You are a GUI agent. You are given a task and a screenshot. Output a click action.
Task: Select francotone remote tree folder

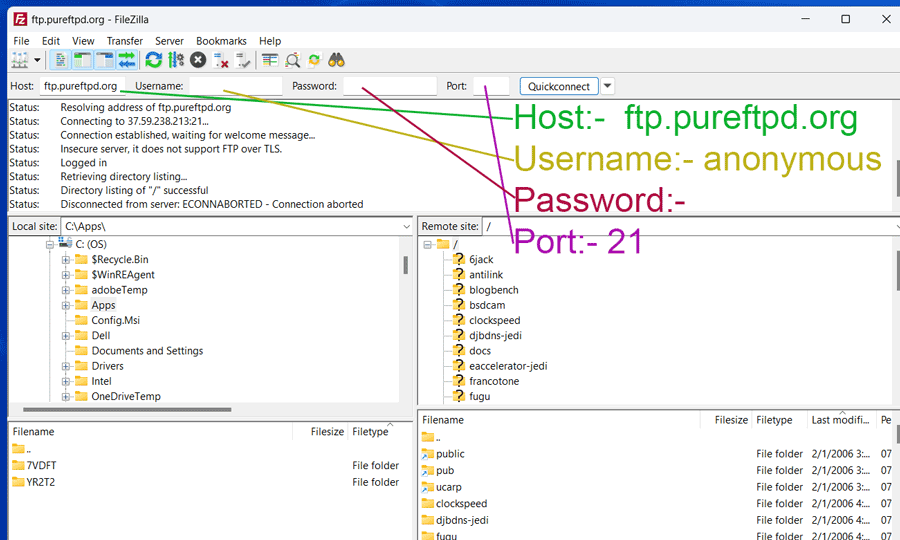click(494, 381)
